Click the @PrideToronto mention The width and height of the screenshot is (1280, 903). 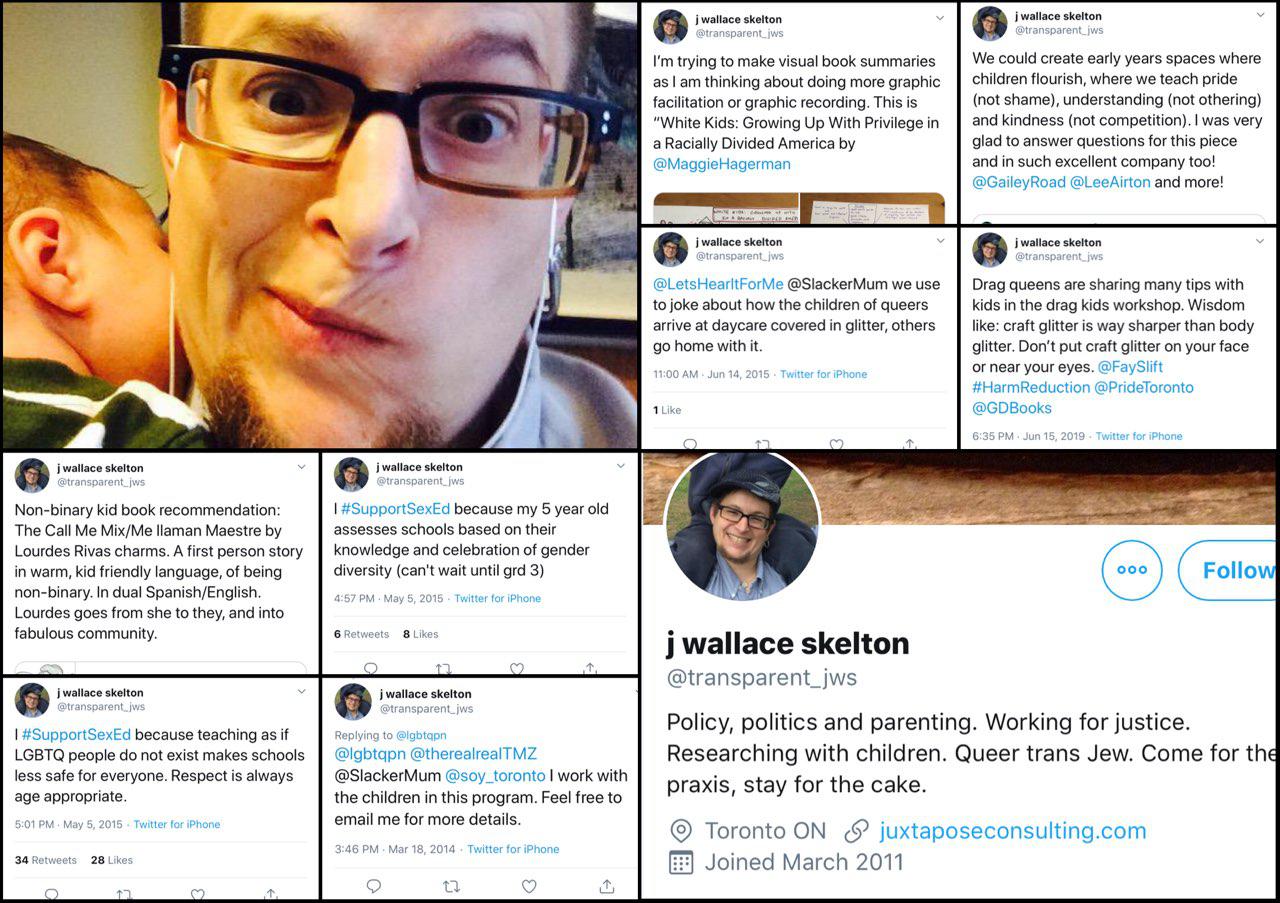(x=1146, y=387)
